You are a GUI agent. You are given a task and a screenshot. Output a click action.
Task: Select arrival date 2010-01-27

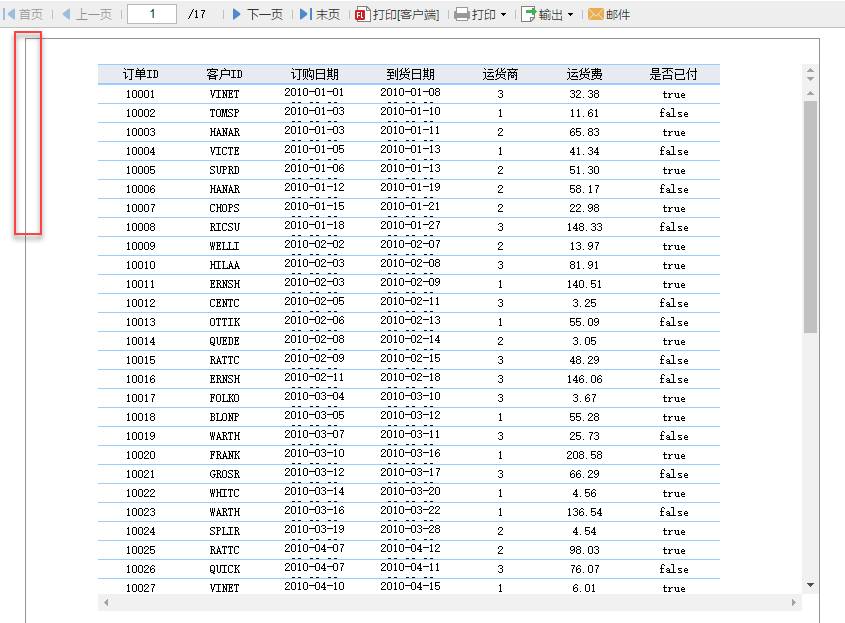click(410, 225)
